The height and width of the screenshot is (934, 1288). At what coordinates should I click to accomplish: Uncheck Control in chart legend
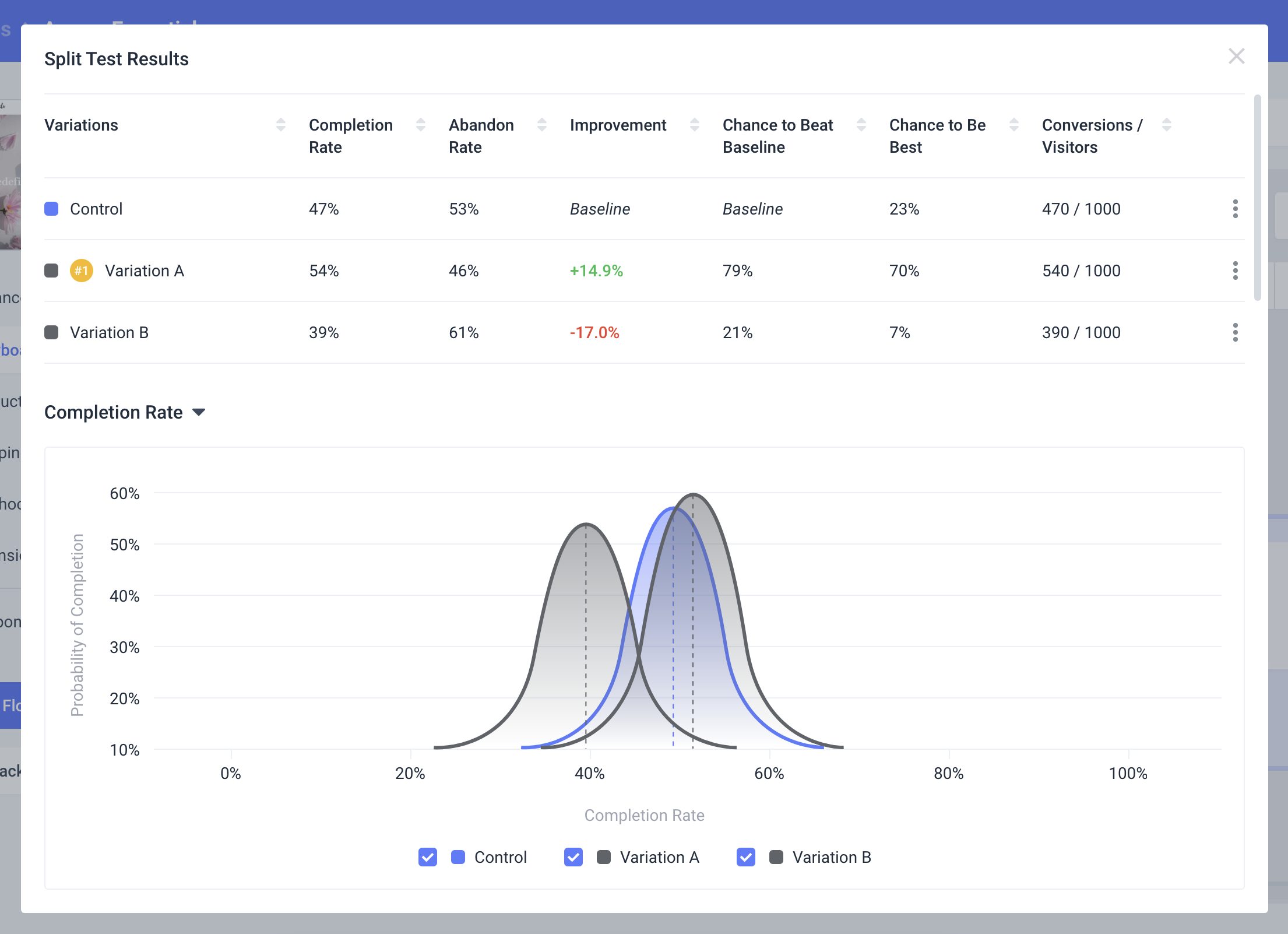[428, 857]
